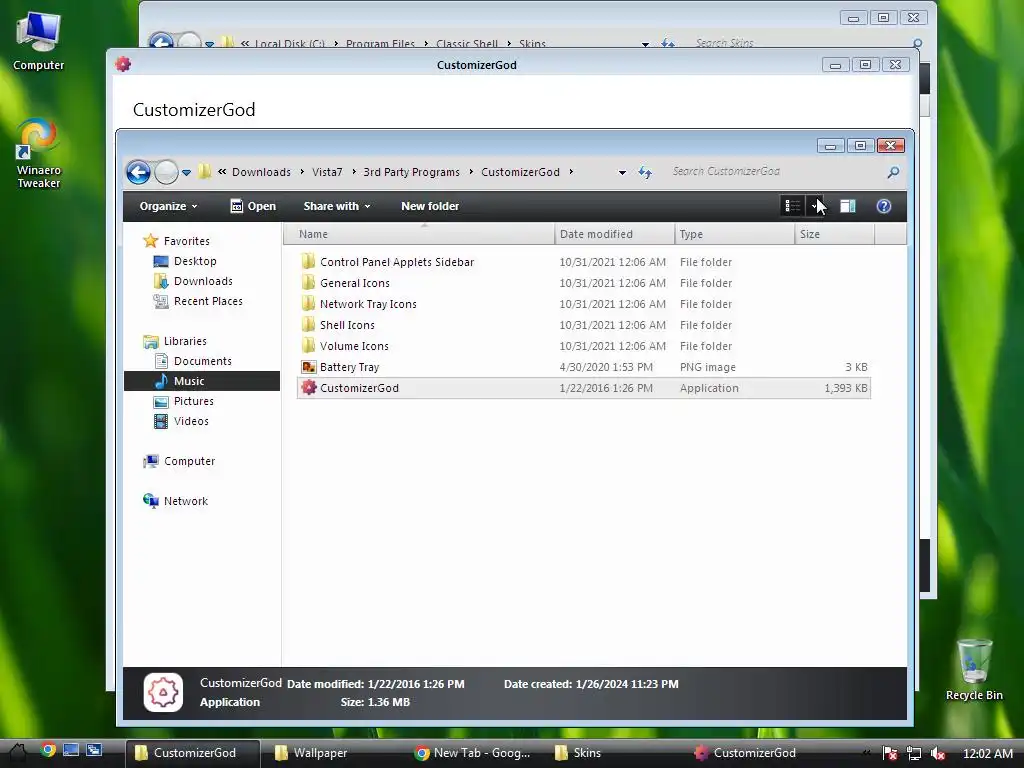Sort files by Name column header

419,234
